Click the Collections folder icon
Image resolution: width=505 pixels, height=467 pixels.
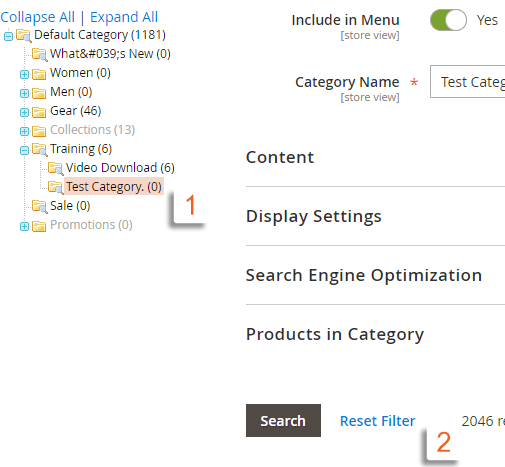coord(39,131)
